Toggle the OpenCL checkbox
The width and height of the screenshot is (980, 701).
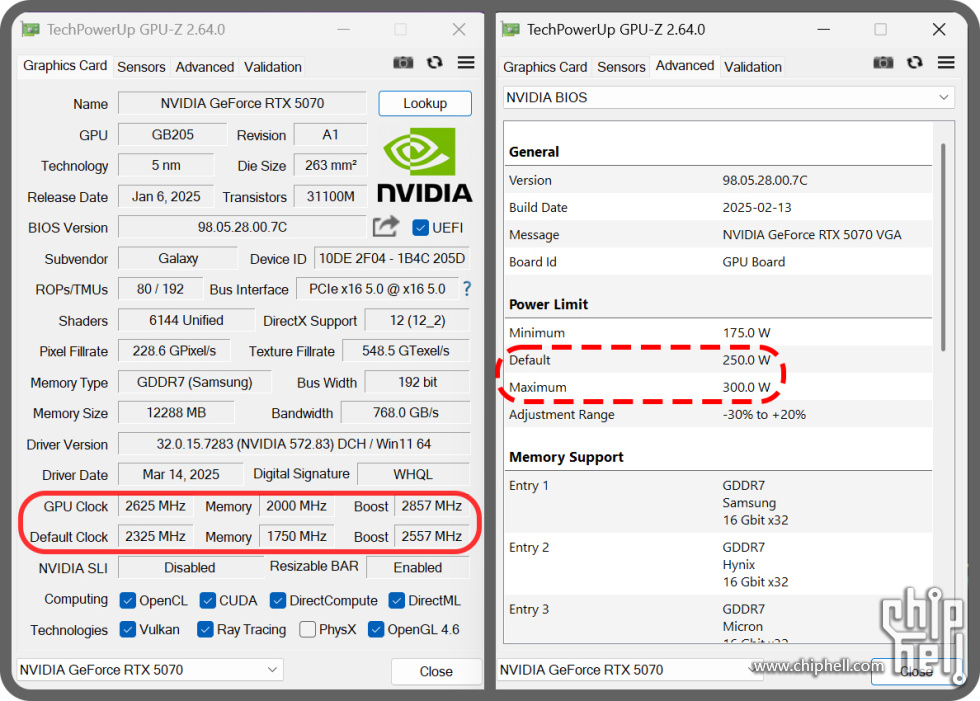pos(128,600)
